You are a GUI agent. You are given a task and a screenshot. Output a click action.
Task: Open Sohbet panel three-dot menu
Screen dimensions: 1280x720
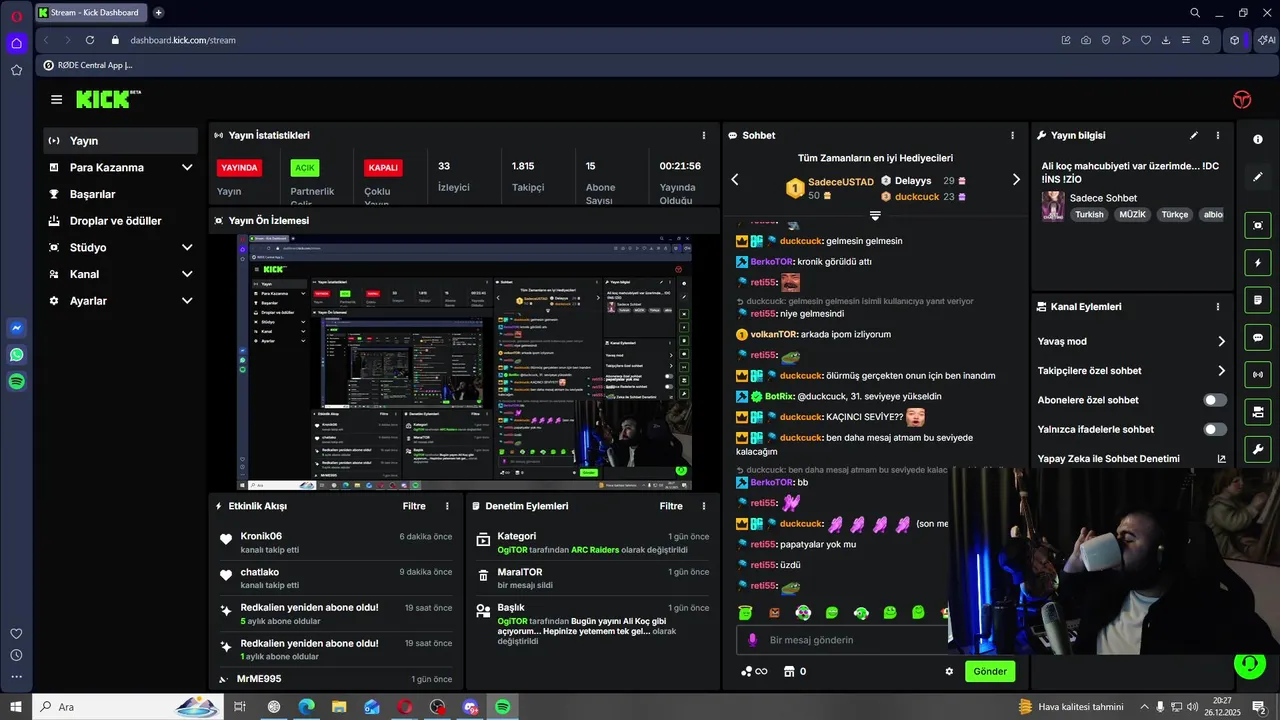point(1012,135)
